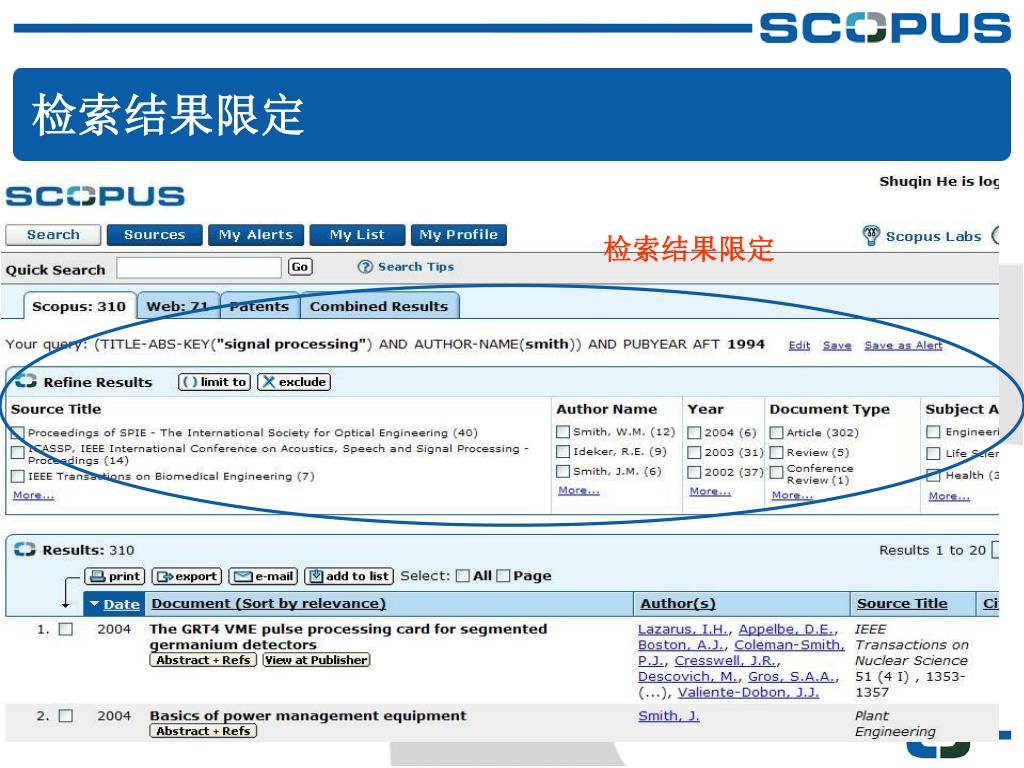
Task: Click the add to list button
Action: pyautogui.click(x=349, y=576)
